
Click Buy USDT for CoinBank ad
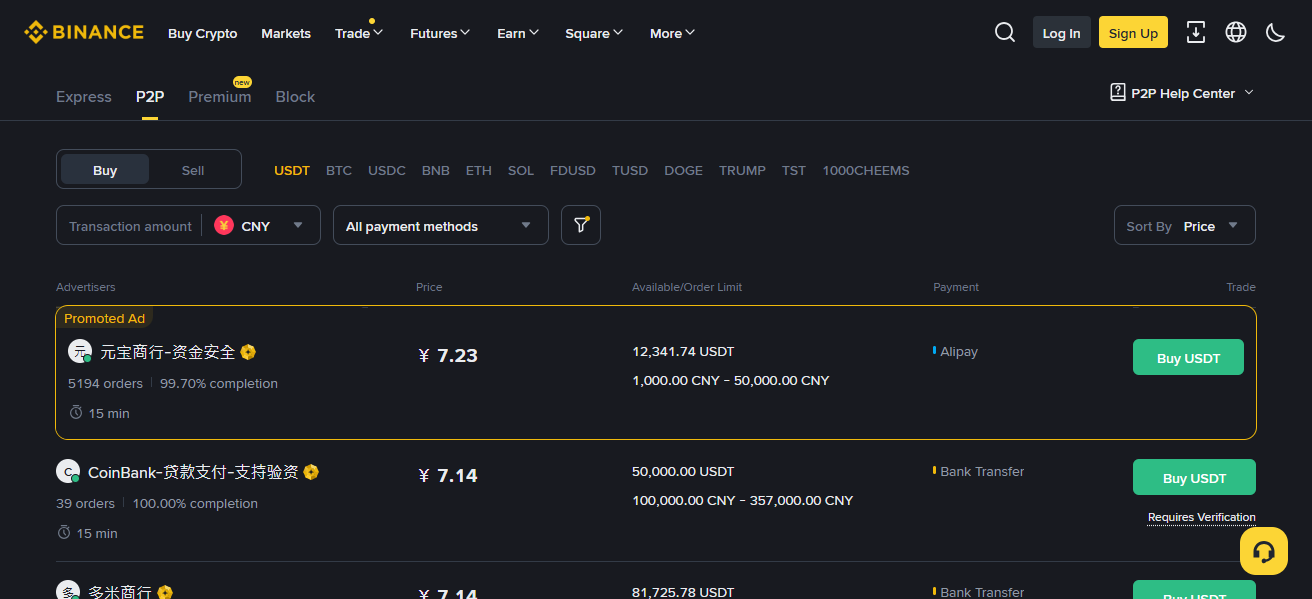1194,477
